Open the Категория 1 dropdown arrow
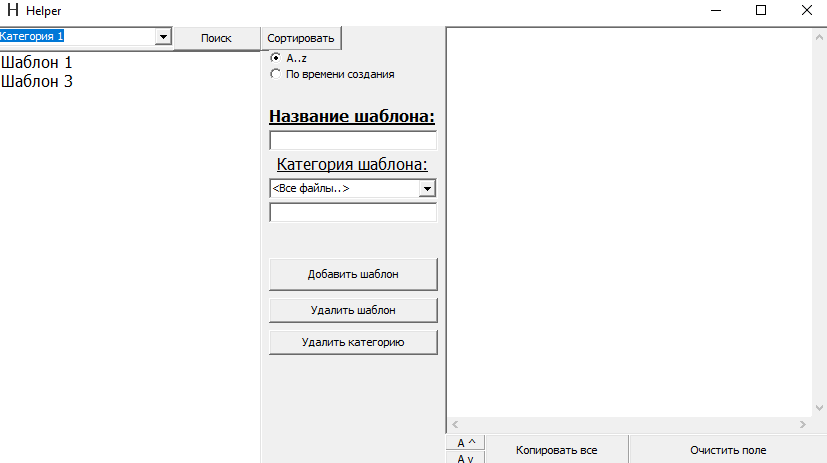Screen dimensions: 827x463 [164, 37]
